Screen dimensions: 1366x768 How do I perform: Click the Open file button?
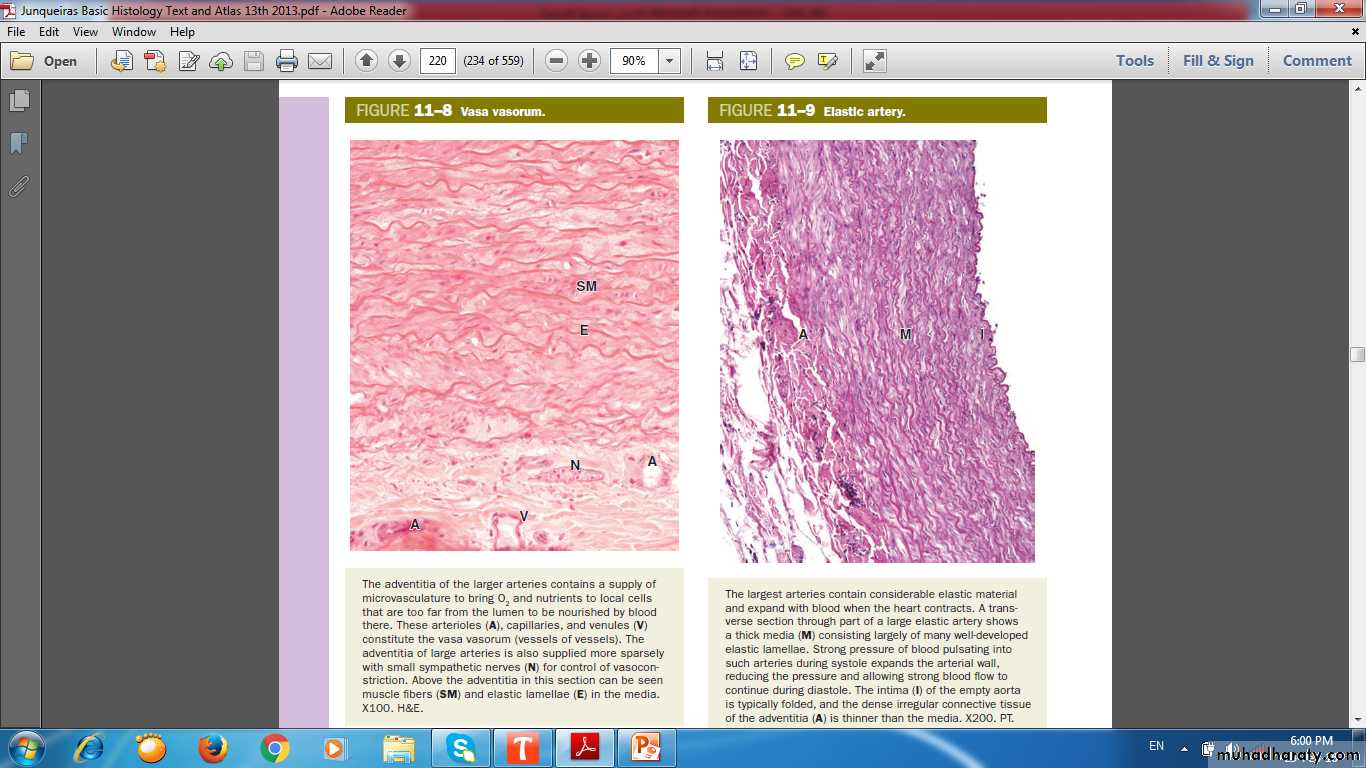[x=45, y=61]
